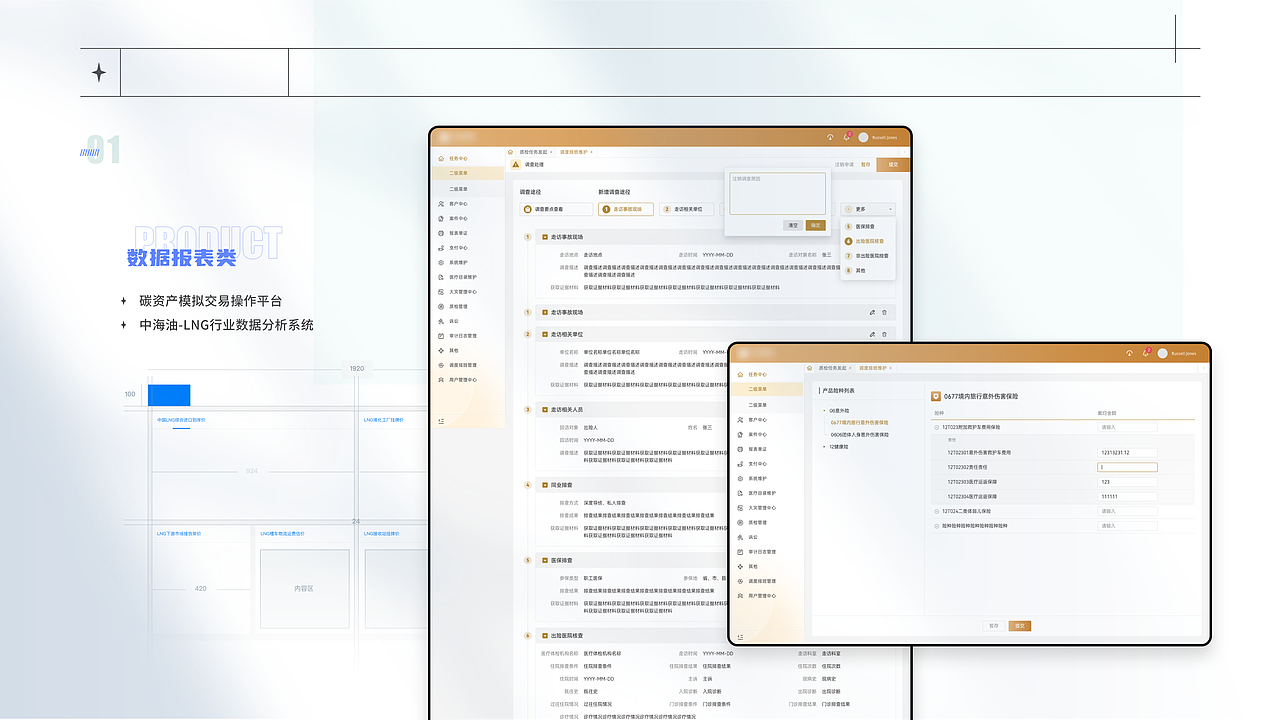
Task: Click the home icon tab in front window
Action: coord(810,368)
